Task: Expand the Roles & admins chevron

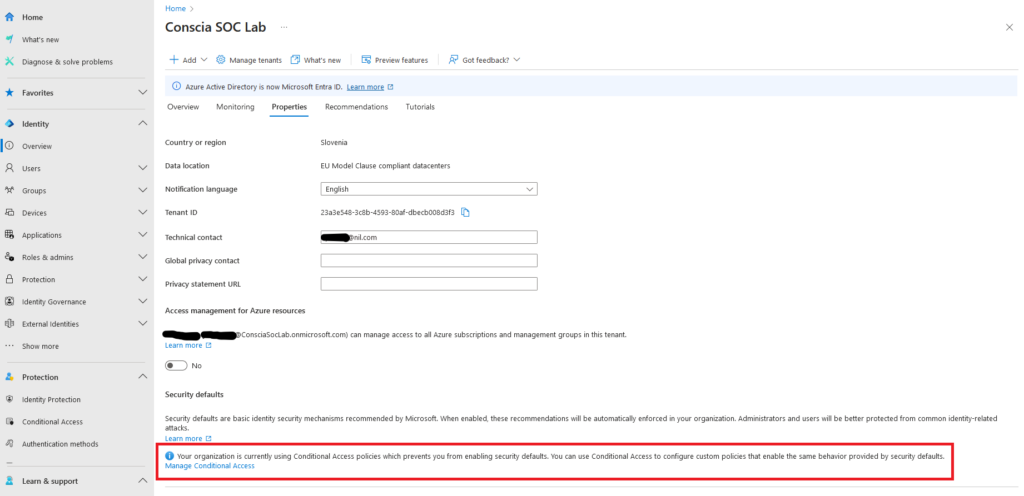Action: tap(143, 257)
